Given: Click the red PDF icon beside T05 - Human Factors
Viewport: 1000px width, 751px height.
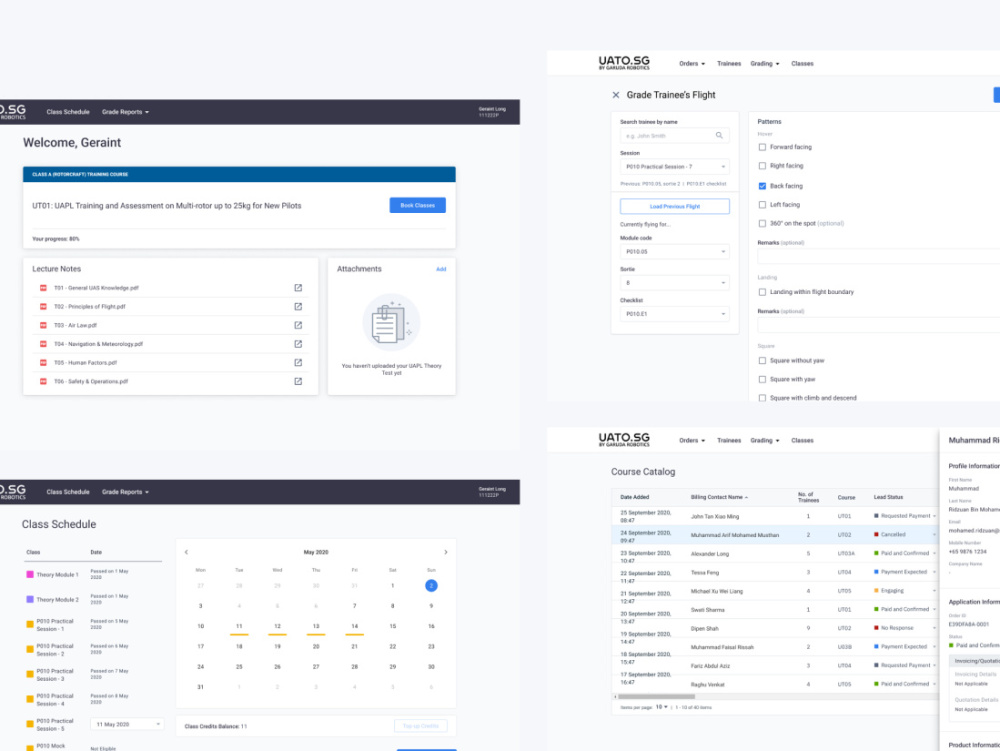Looking at the screenshot, I should click(x=43, y=363).
